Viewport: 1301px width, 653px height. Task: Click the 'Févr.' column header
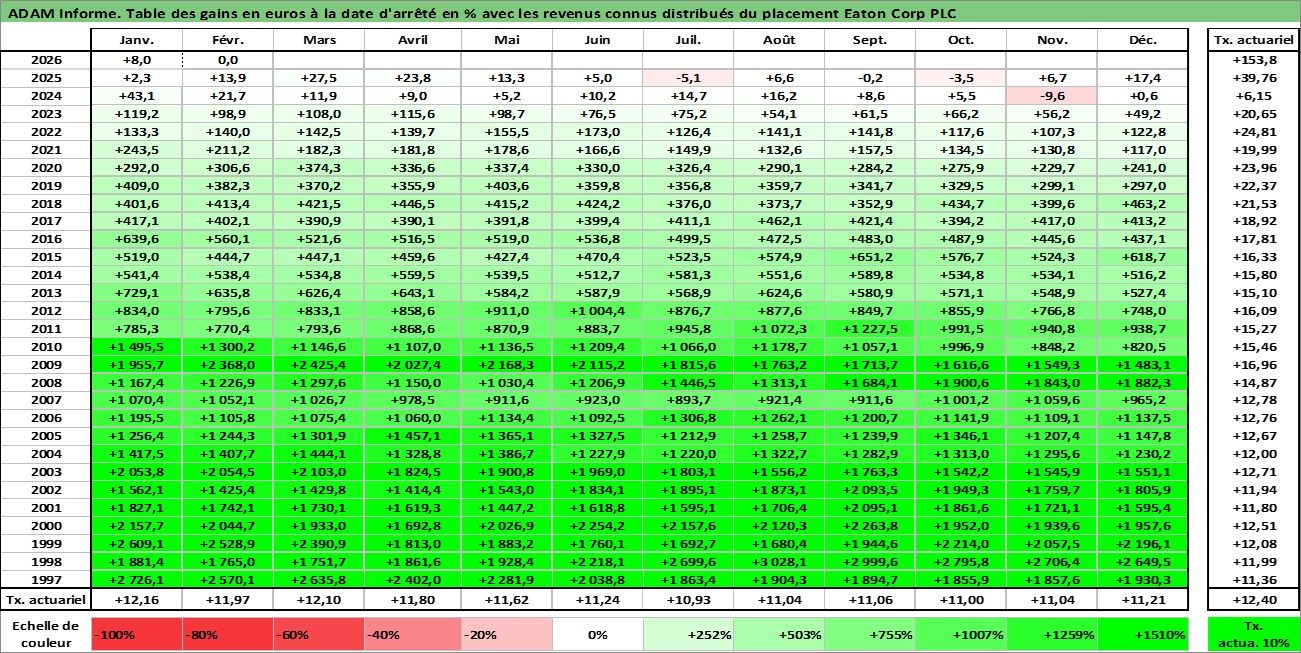pos(227,40)
